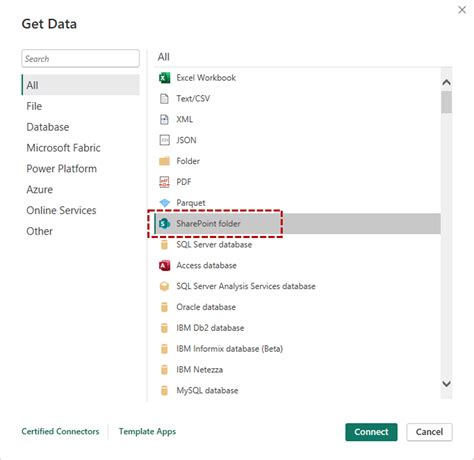
Task: Click the XML file icon
Action: coord(164,119)
